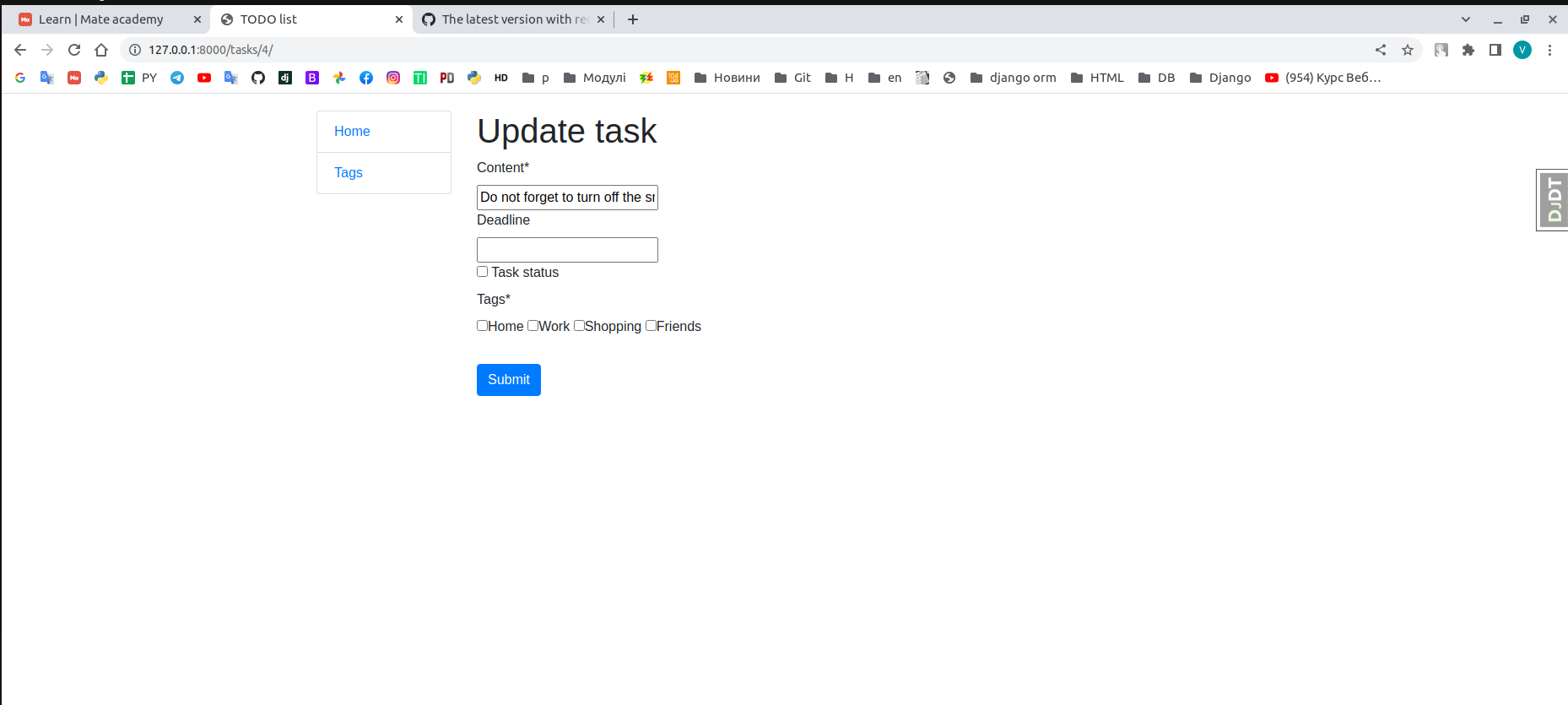Select the TODO list tab
The height and width of the screenshot is (705, 1568).
click(x=311, y=19)
